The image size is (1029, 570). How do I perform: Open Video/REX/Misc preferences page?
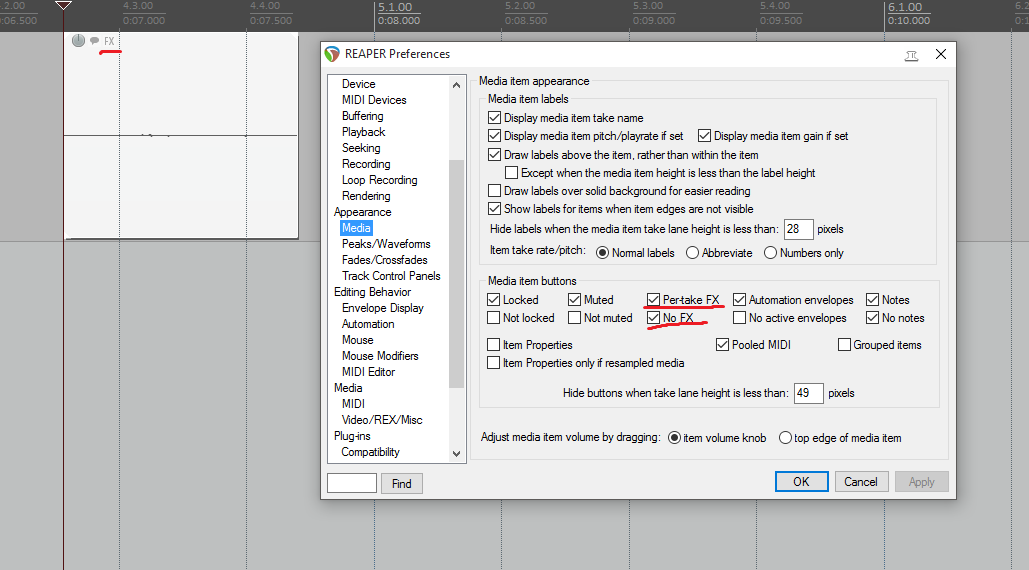click(x=382, y=420)
